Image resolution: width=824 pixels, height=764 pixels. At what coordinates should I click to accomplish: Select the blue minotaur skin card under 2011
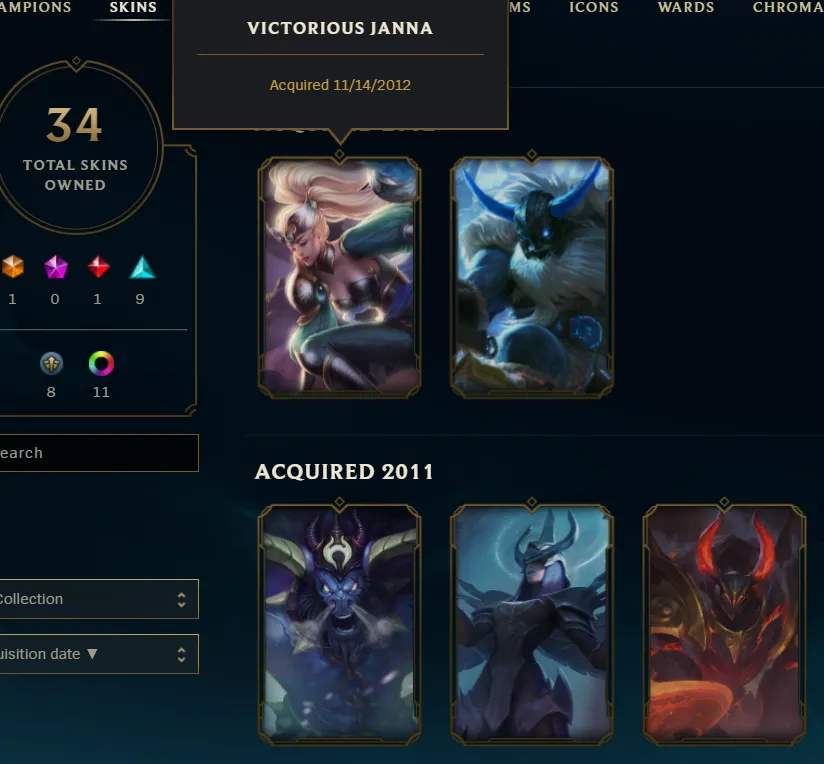pyautogui.click(x=339, y=625)
